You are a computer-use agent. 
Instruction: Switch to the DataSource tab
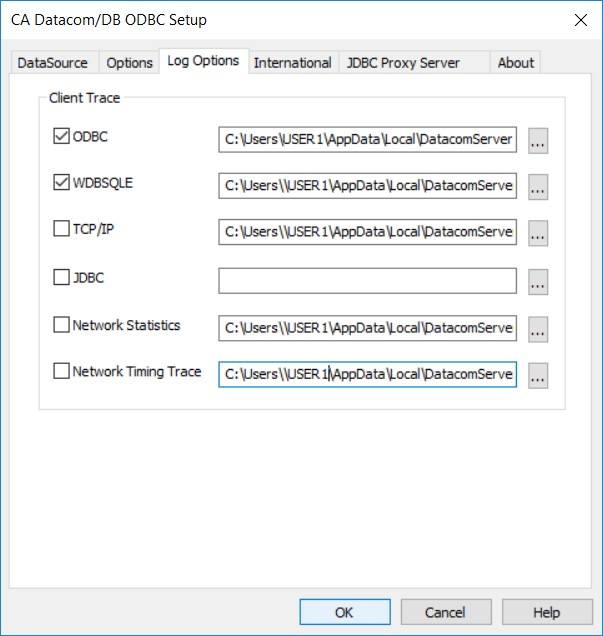[x=53, y=63]
